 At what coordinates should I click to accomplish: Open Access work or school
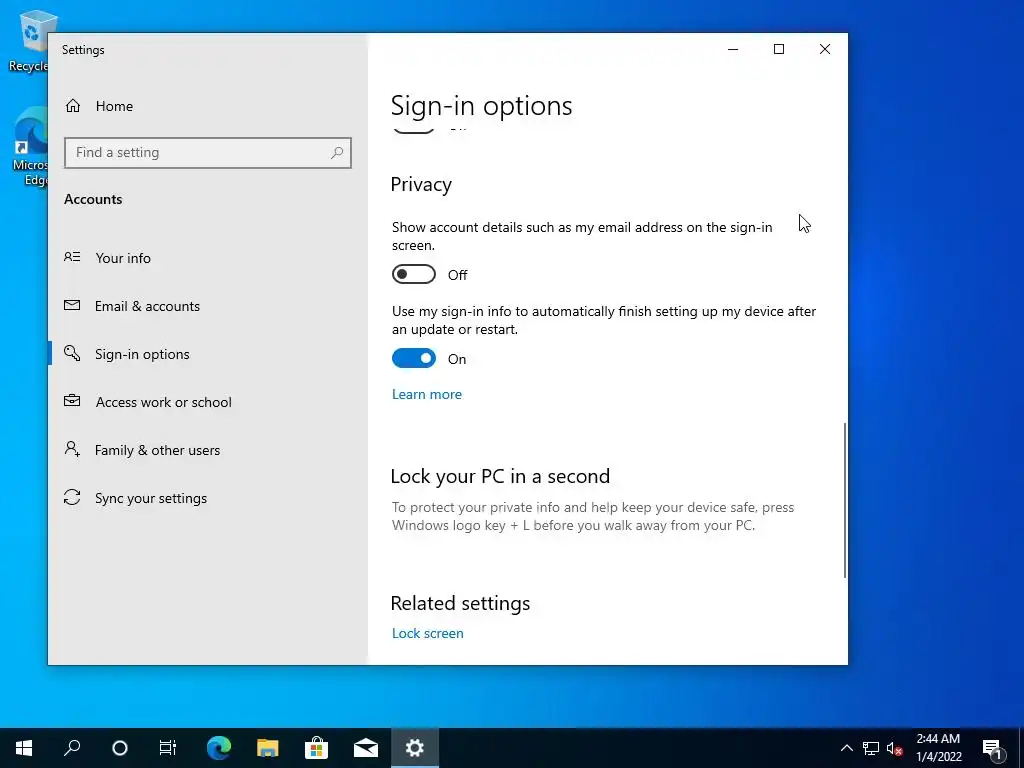[208, 402]
